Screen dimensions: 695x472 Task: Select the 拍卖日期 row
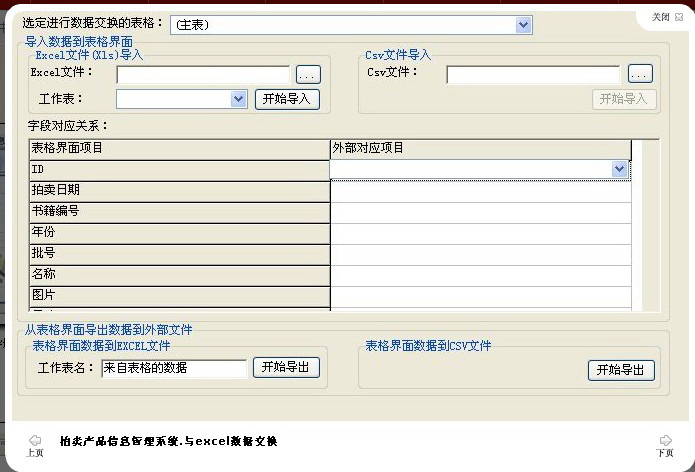180,191
